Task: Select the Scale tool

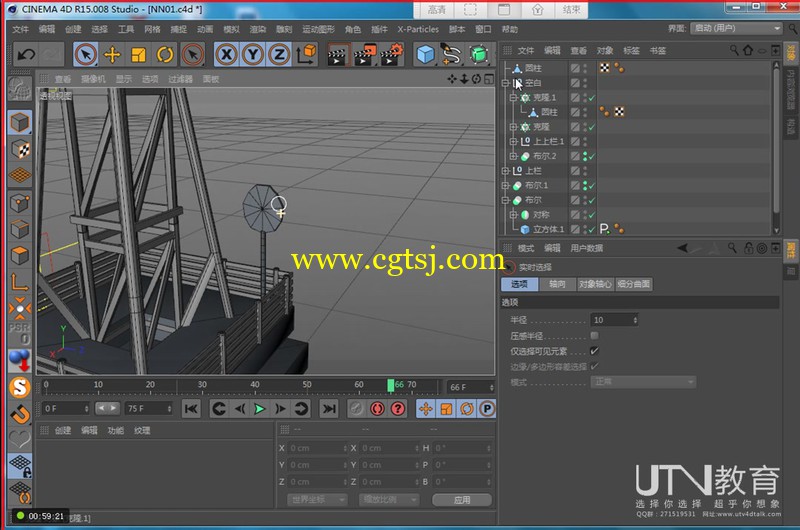Action: pos(139,55)
